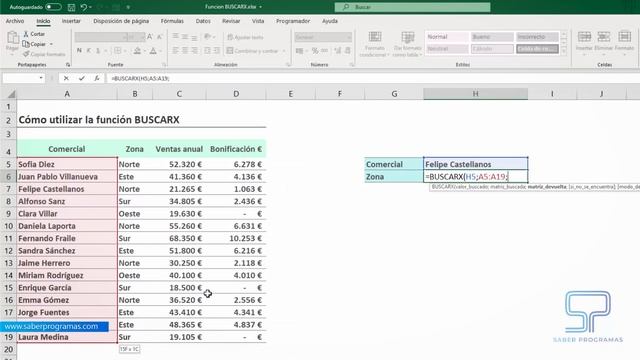Apply the Neutral cell style
This screenshot has height=360, width=640.
(447, 49)
